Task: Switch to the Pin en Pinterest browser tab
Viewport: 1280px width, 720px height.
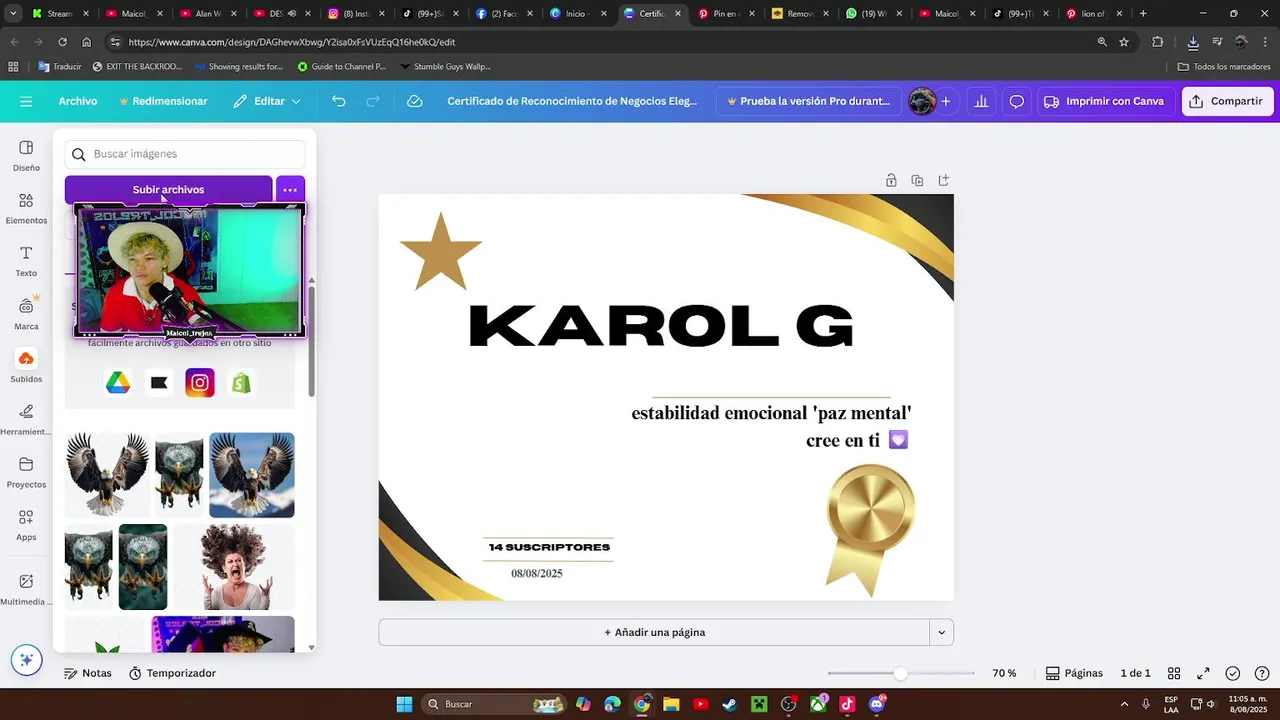Action: tap(727, 14)
